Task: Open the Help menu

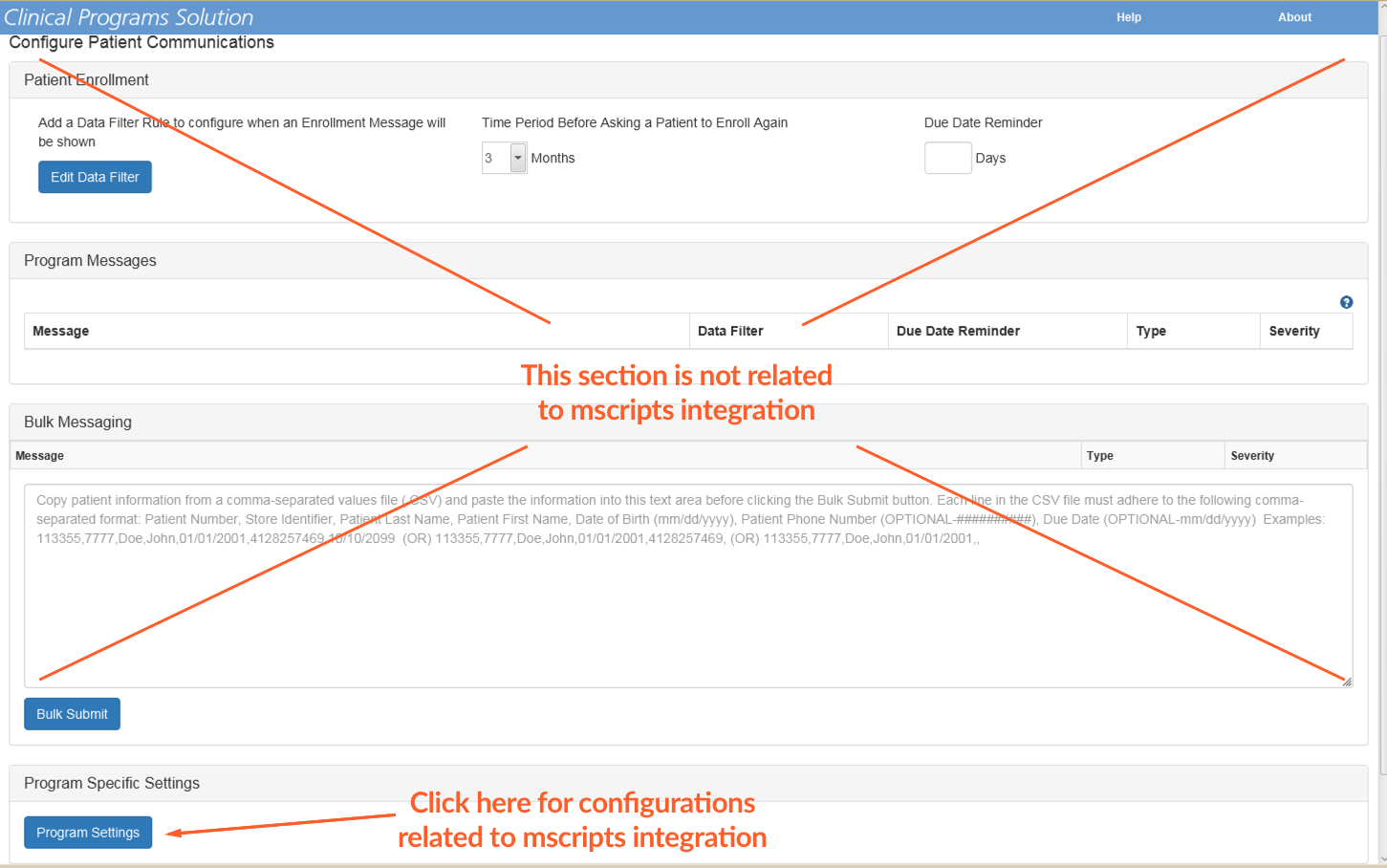Action: tap(1129, 17)
